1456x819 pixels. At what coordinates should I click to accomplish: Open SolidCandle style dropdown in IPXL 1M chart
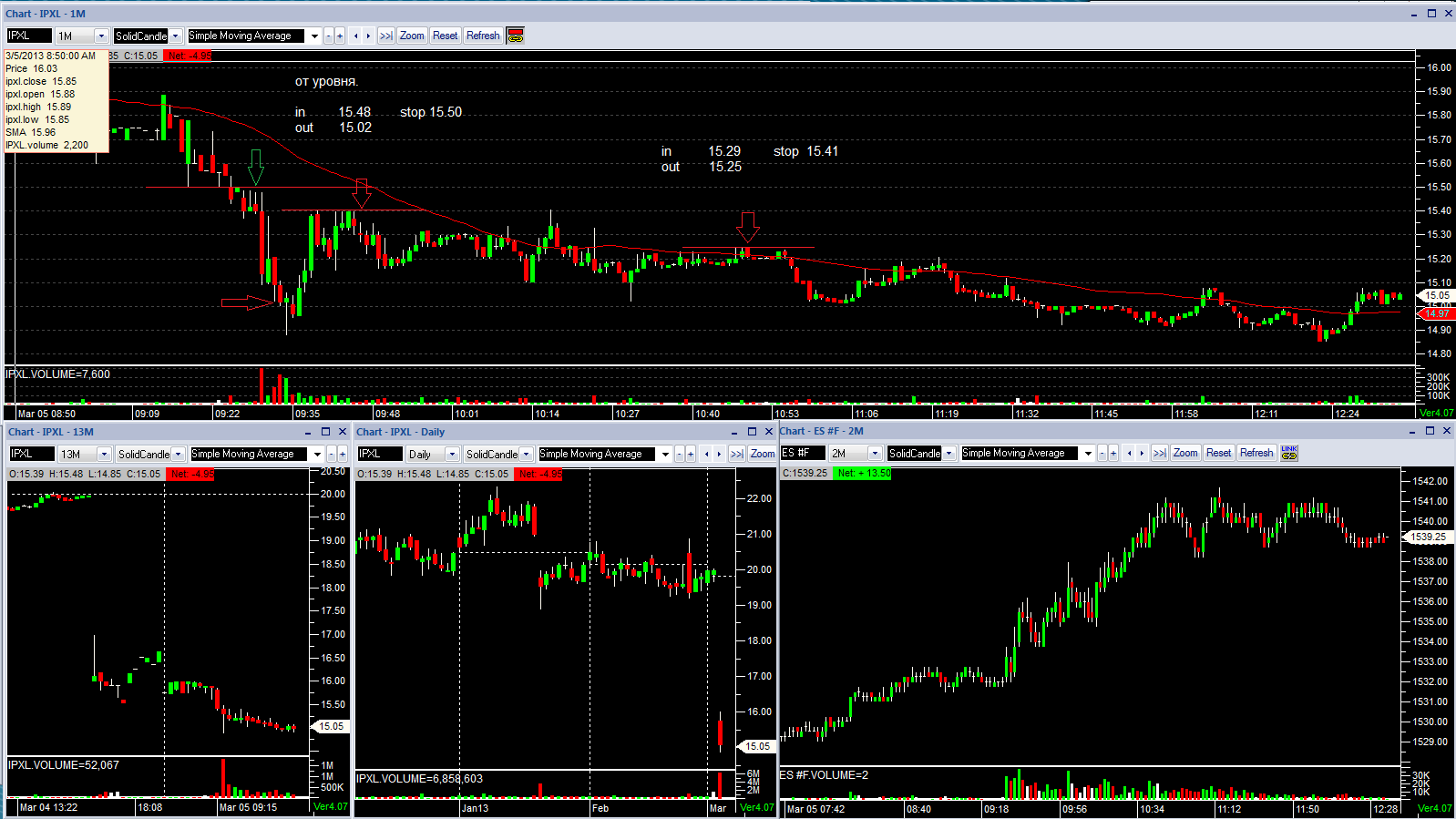point(176,36)
